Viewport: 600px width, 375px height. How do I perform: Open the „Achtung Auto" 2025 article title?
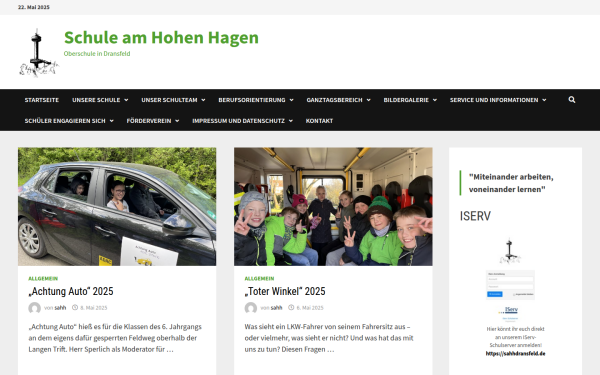[71, 291]
